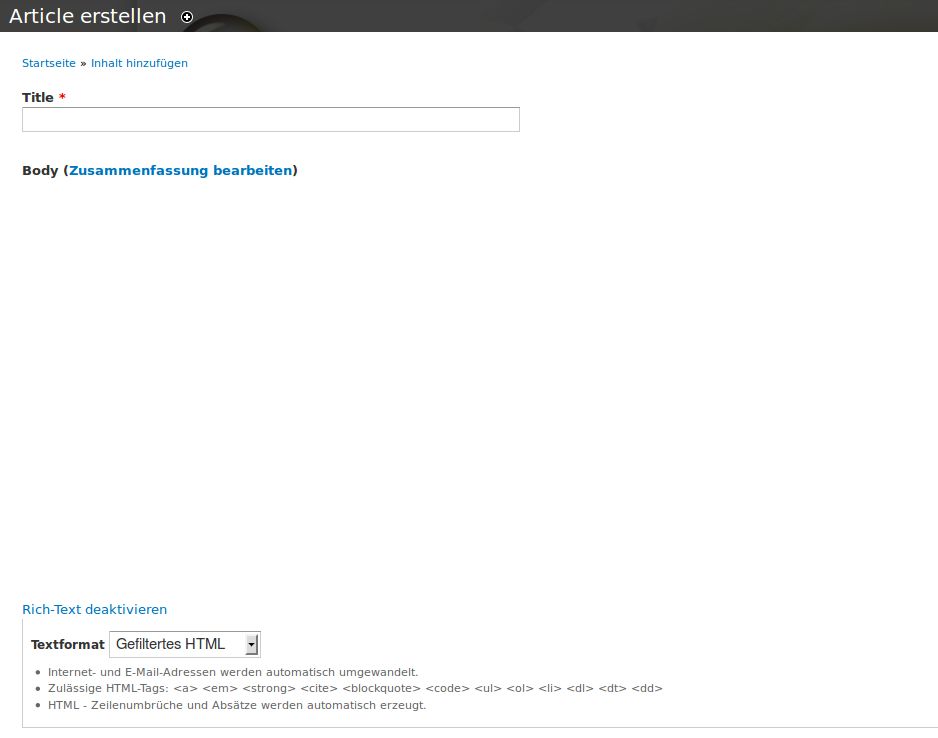Click the Article erstellen page heading
Screen dimensions: 938x738
click(x=88, y=17)
